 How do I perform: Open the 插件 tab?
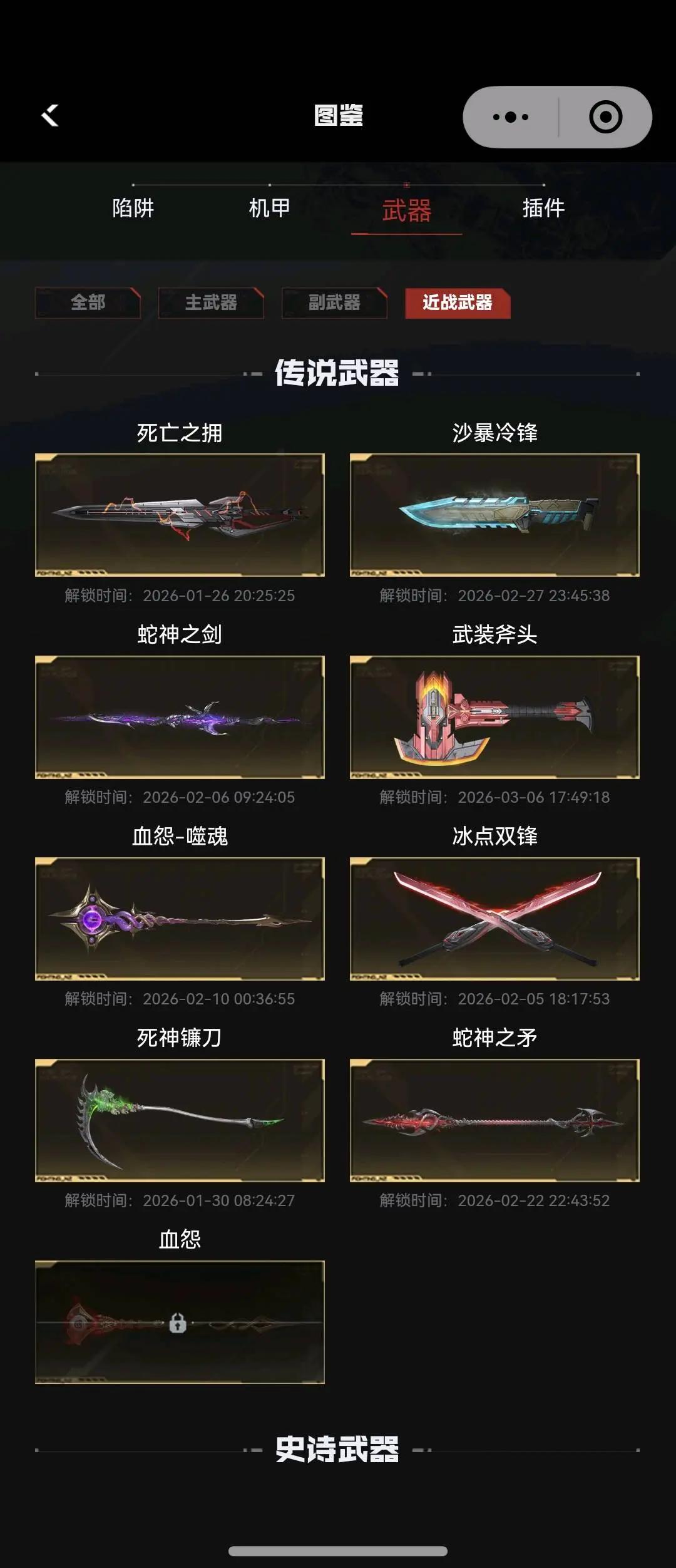tap(543, 208)
